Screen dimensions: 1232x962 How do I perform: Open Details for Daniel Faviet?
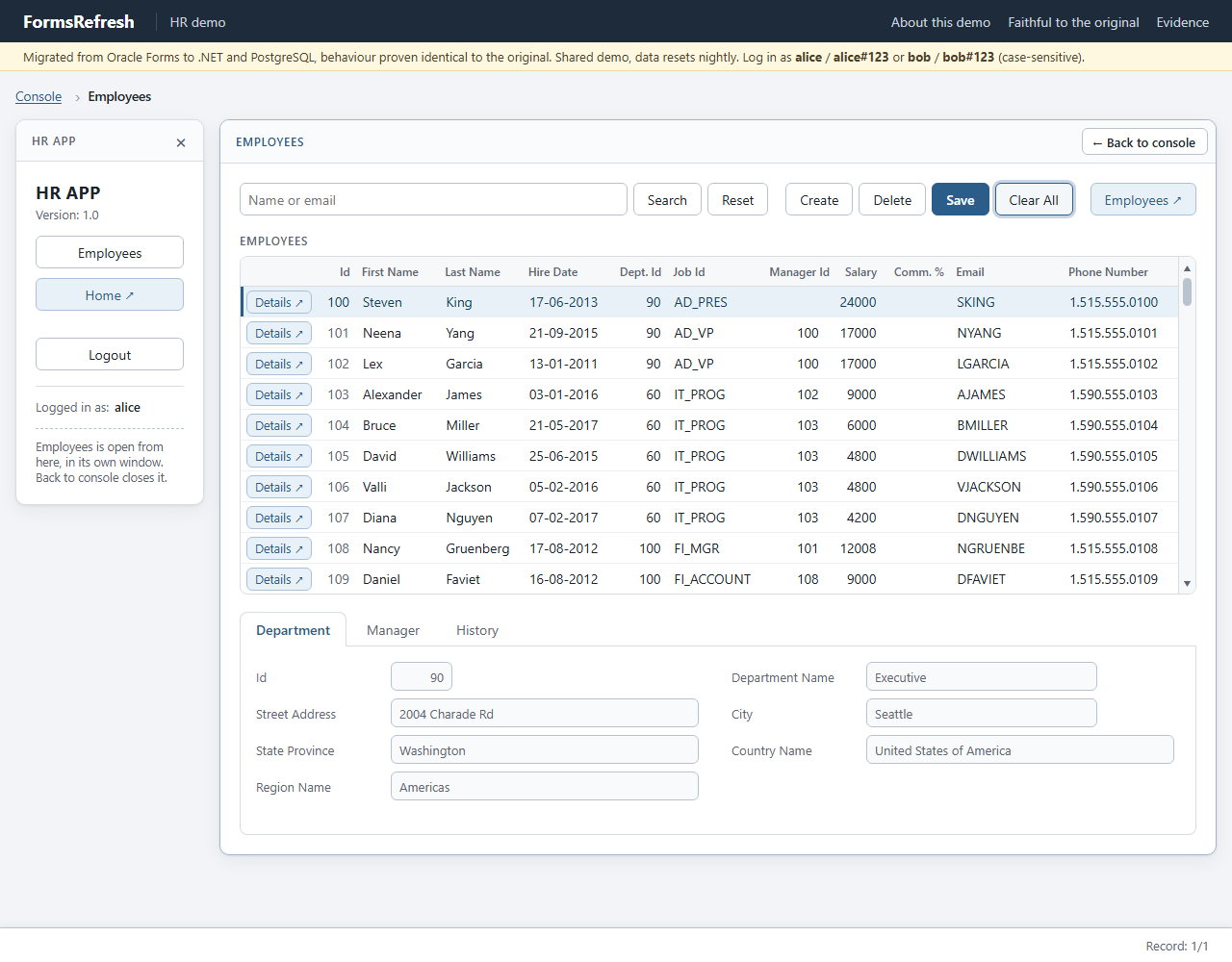(x=279, y=579)
